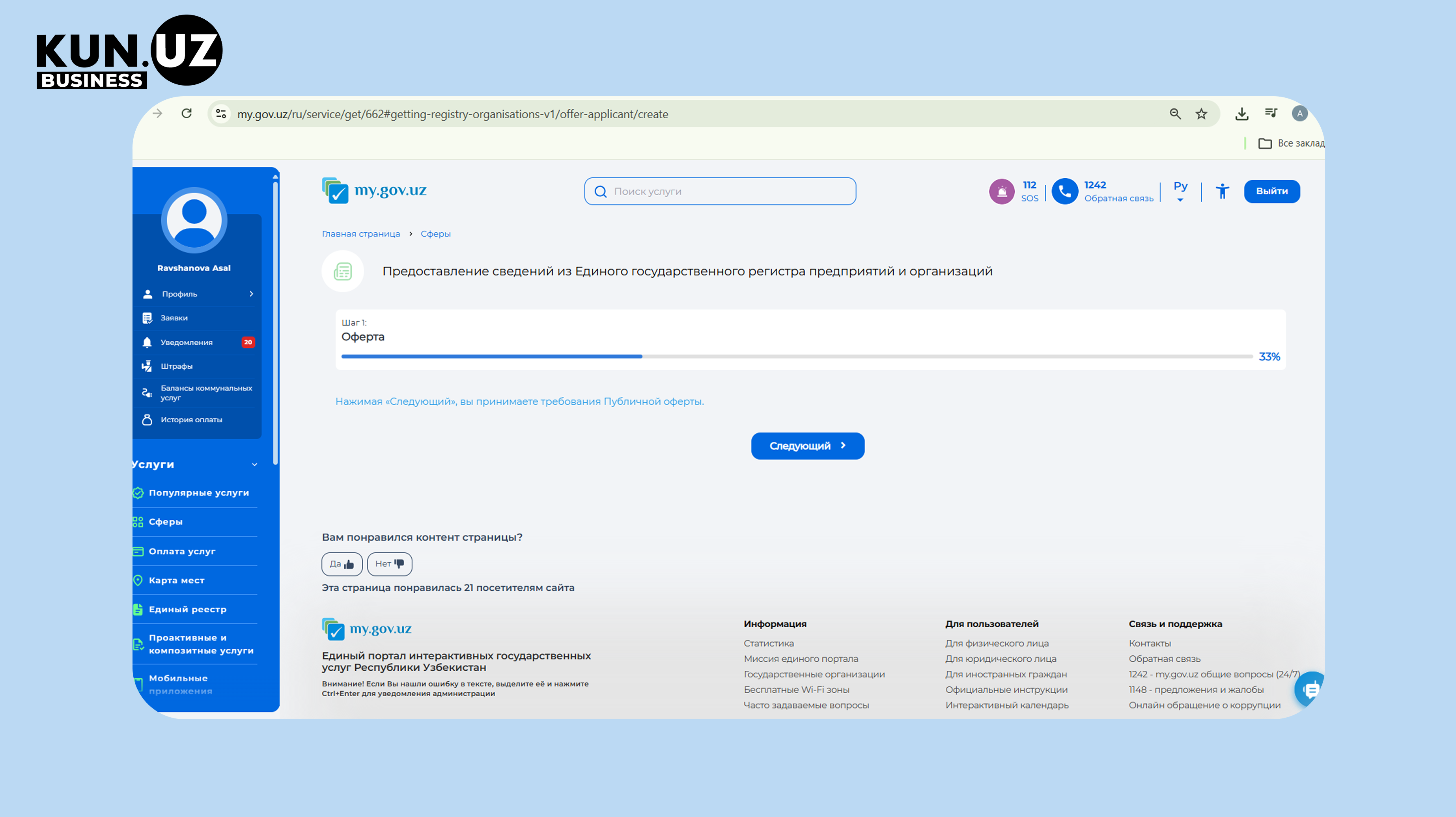Click the thumbs-down Нет button
The height and width of the screenshot is (817, 1456).
point(389,564)
